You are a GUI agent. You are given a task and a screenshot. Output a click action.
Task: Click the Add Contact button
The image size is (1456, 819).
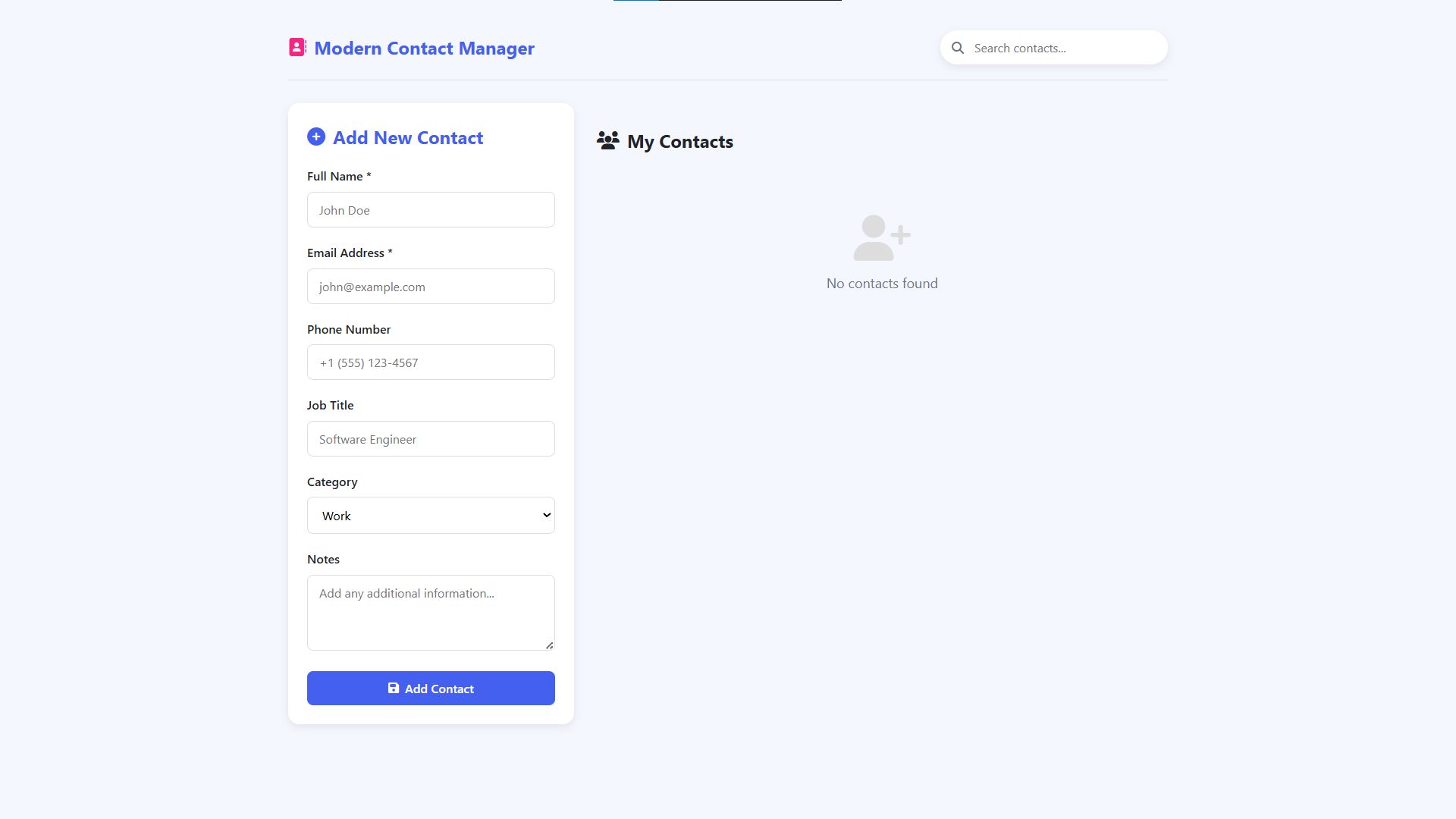tap(431, 689)
